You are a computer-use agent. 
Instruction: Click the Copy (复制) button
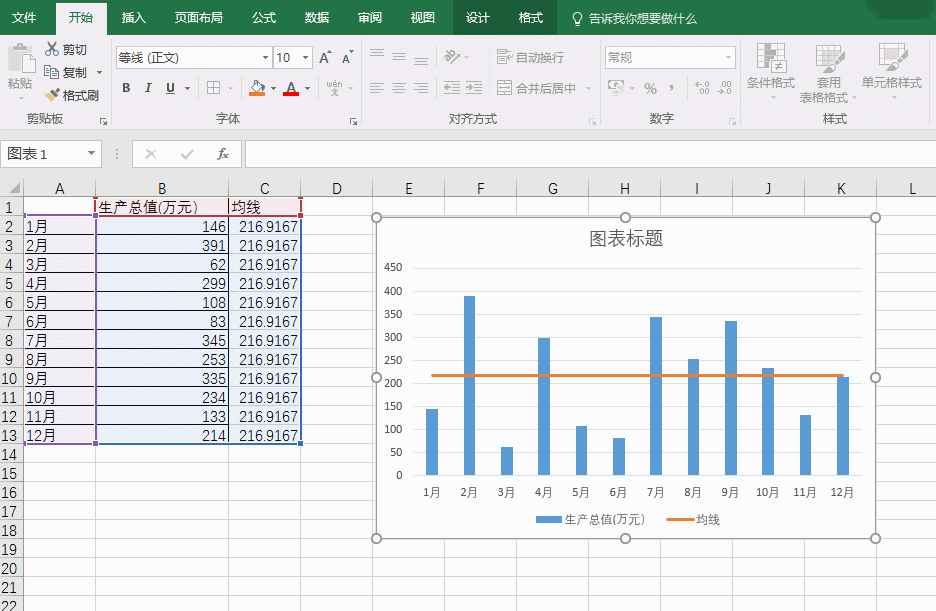66,72
